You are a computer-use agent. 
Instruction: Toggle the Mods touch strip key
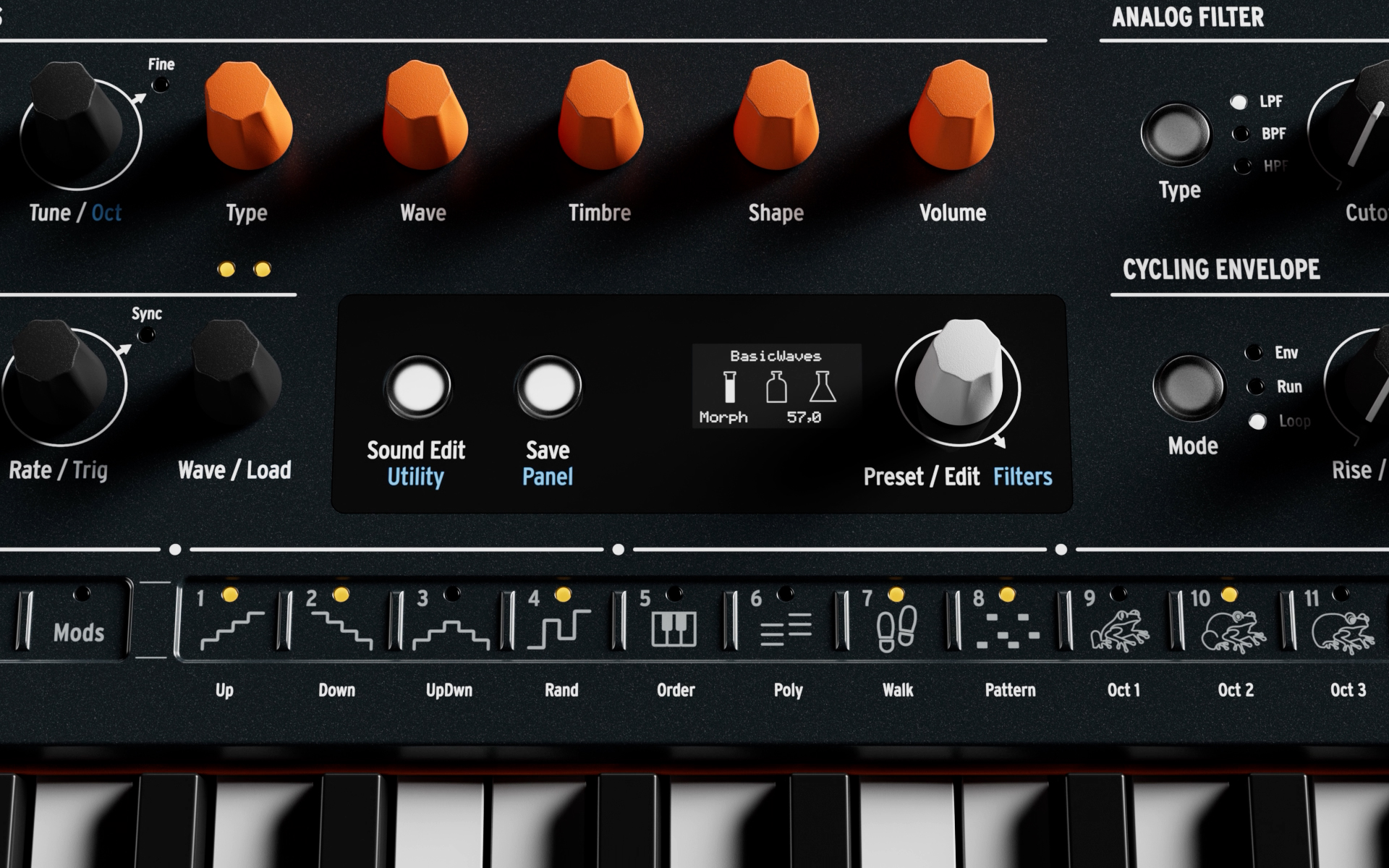coord(78,632)
